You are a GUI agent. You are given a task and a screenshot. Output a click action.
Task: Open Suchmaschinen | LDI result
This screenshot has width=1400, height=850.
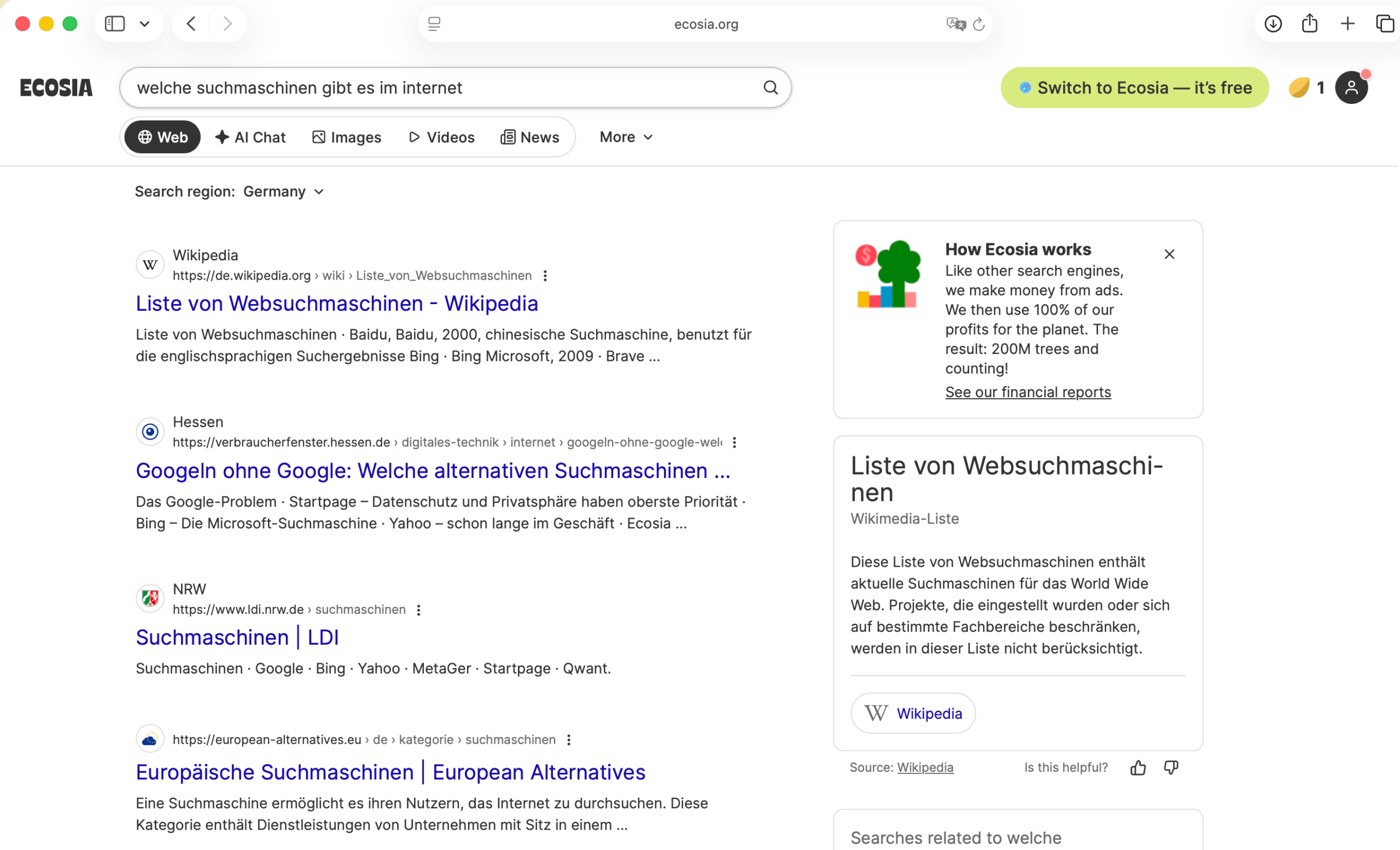pyautogui.click(x=237, y=638)
